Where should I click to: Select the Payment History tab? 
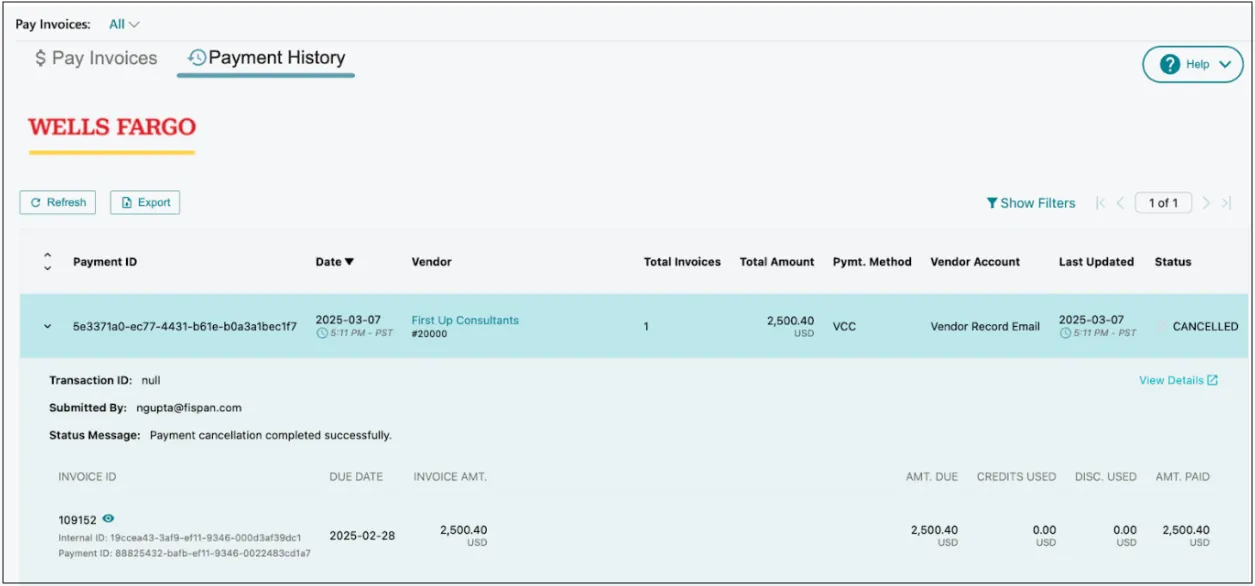(x=266, y=58)
